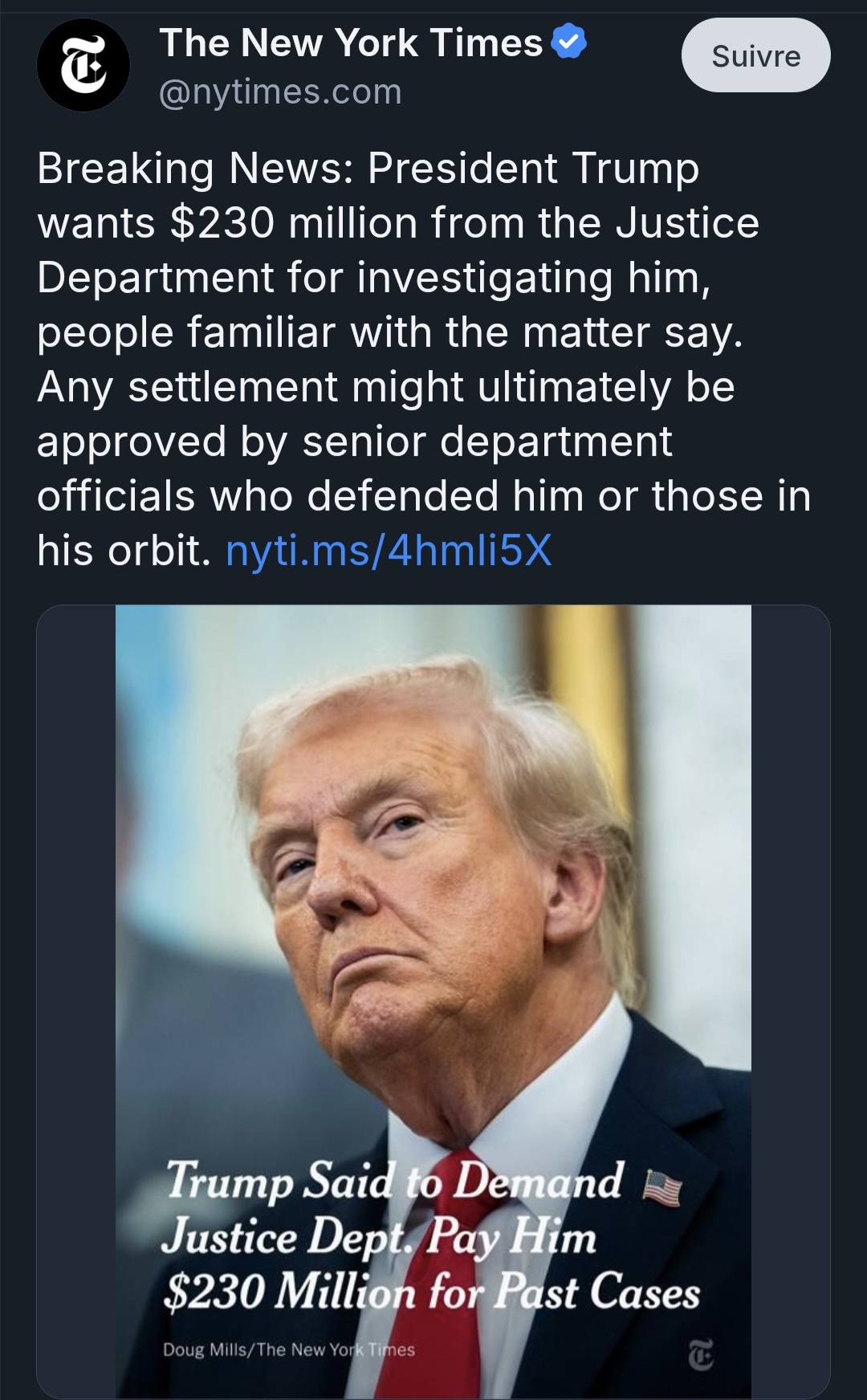Click "$230 Million for Past Cases" overlay line

point(431,1292)
